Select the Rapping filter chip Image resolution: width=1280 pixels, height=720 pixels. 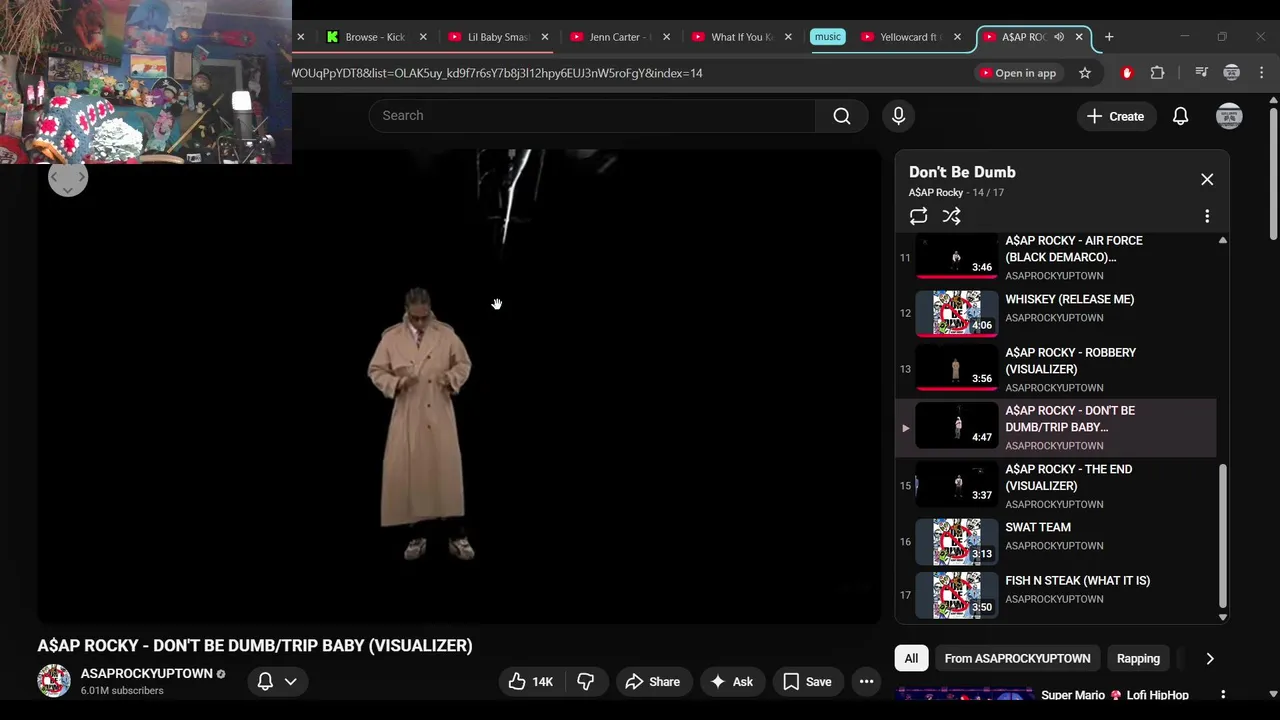click(x=1138, y=658)
